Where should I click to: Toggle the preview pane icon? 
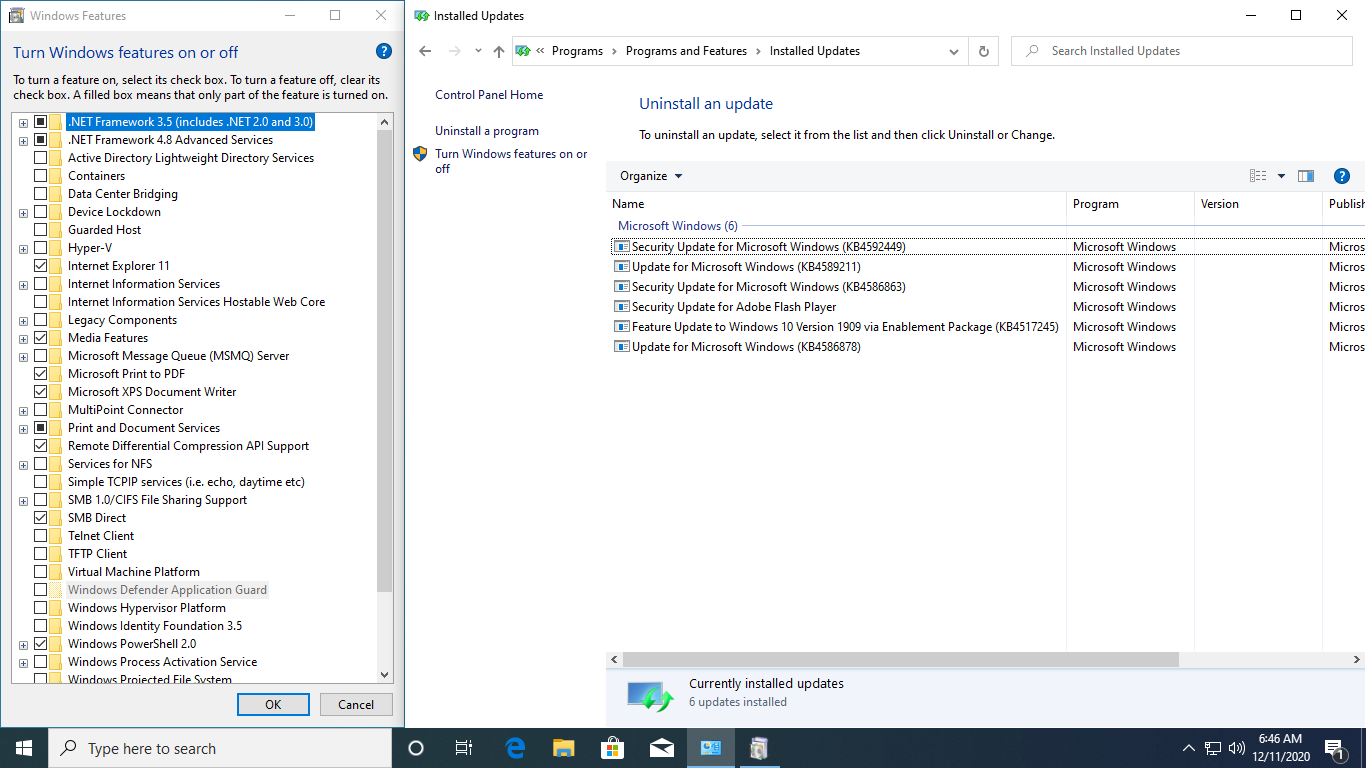pyautogui.click(x=1306, y=176)
